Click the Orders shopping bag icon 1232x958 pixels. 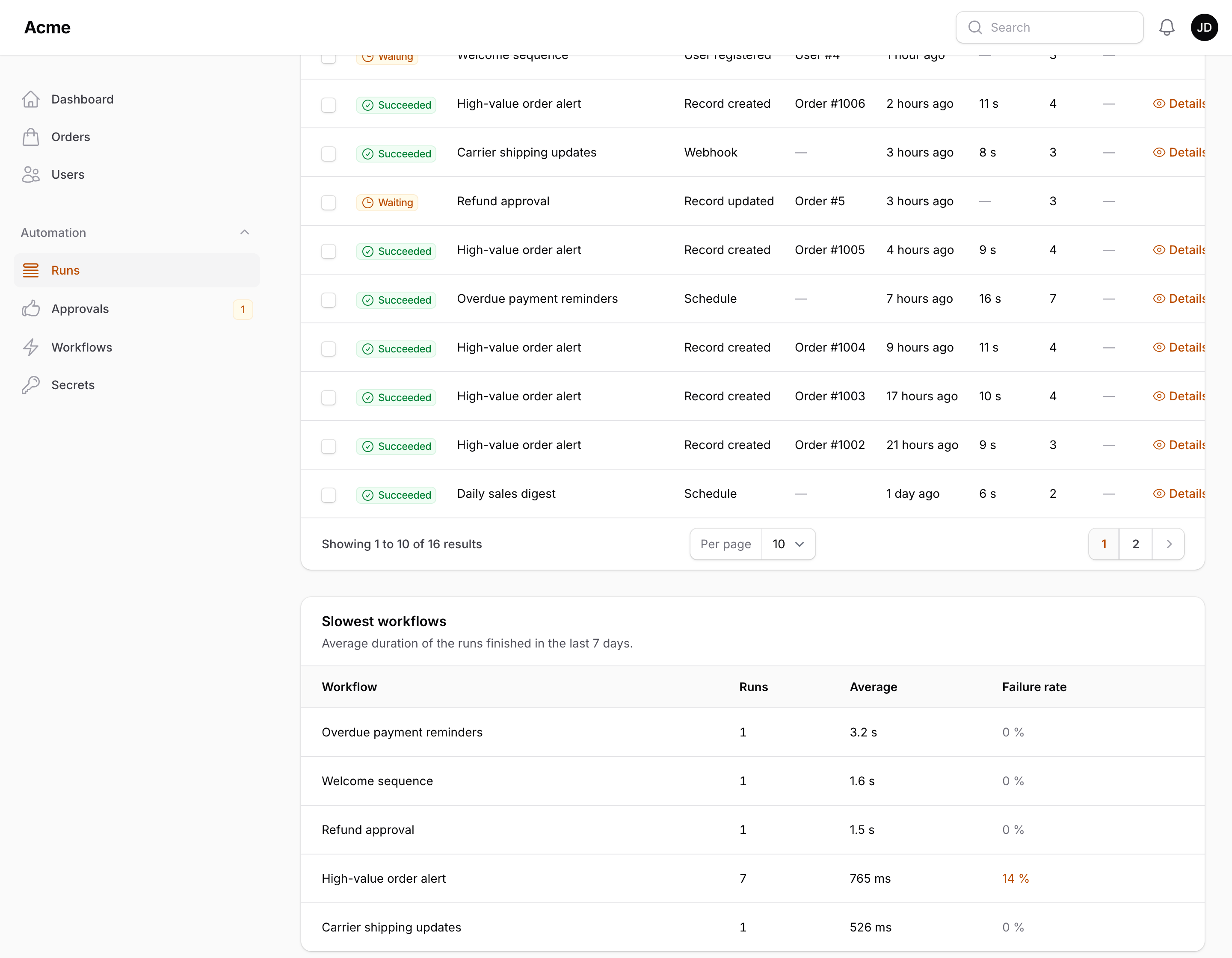coord(31,137)
